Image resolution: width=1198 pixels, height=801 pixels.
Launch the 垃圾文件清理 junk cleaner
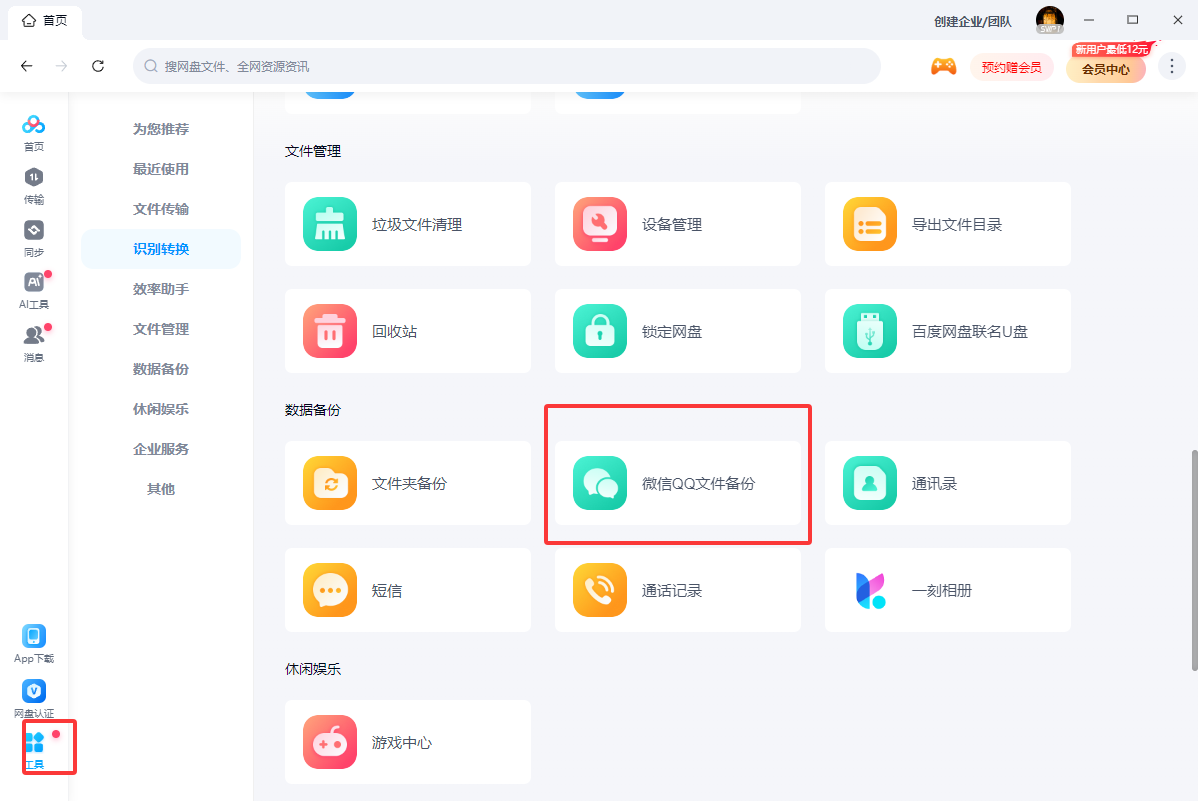pyautogui.click(x=407, y=223)
